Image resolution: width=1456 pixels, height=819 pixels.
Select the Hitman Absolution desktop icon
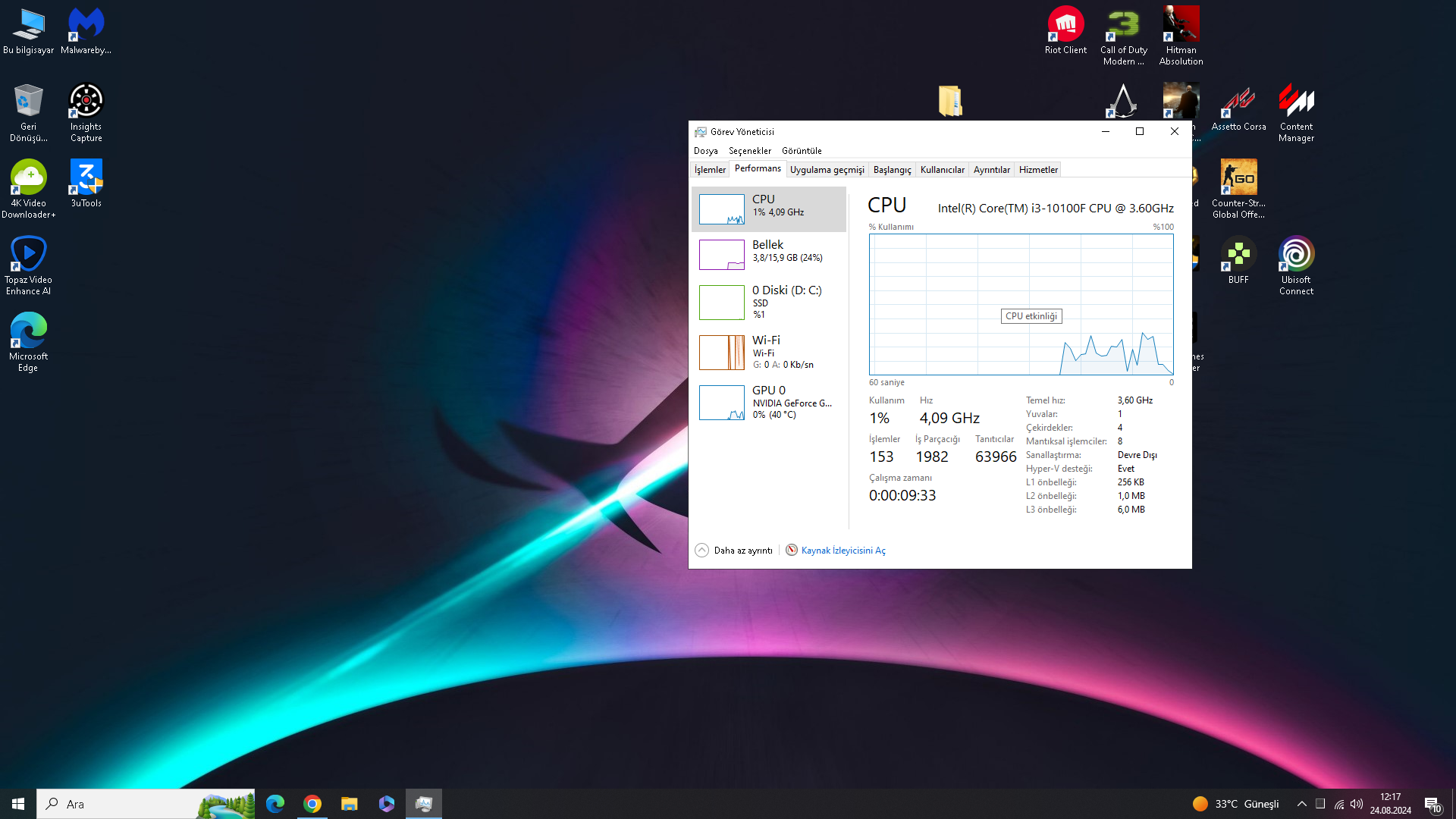click(1181, 36)
